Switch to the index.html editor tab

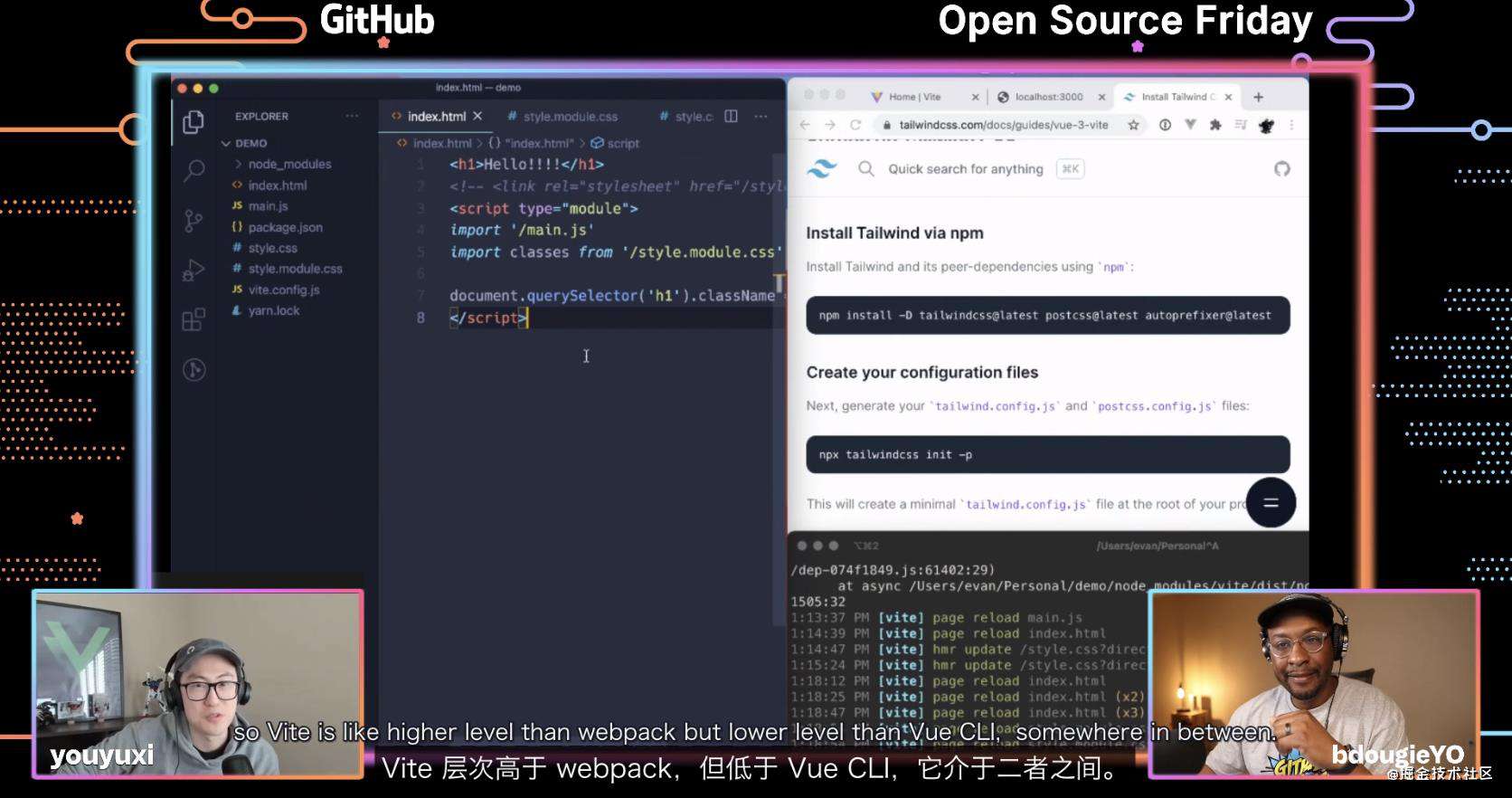coord(436,116)
